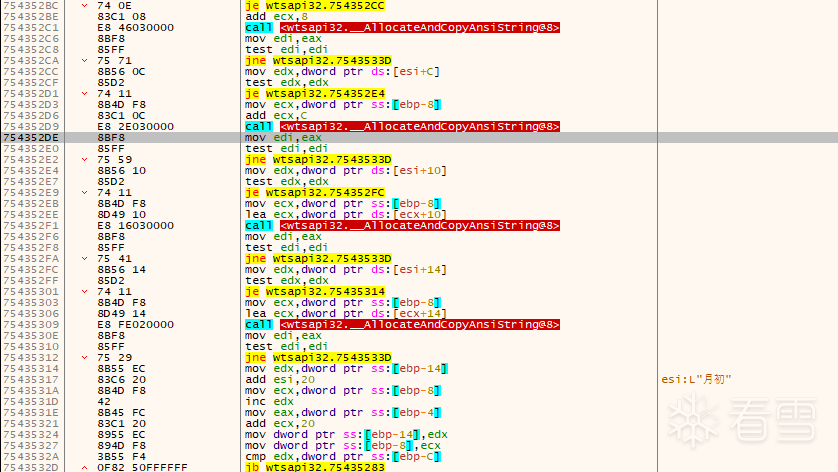
Task: Select the 'add ecx,20' instruction
Action: click(280, 424)
